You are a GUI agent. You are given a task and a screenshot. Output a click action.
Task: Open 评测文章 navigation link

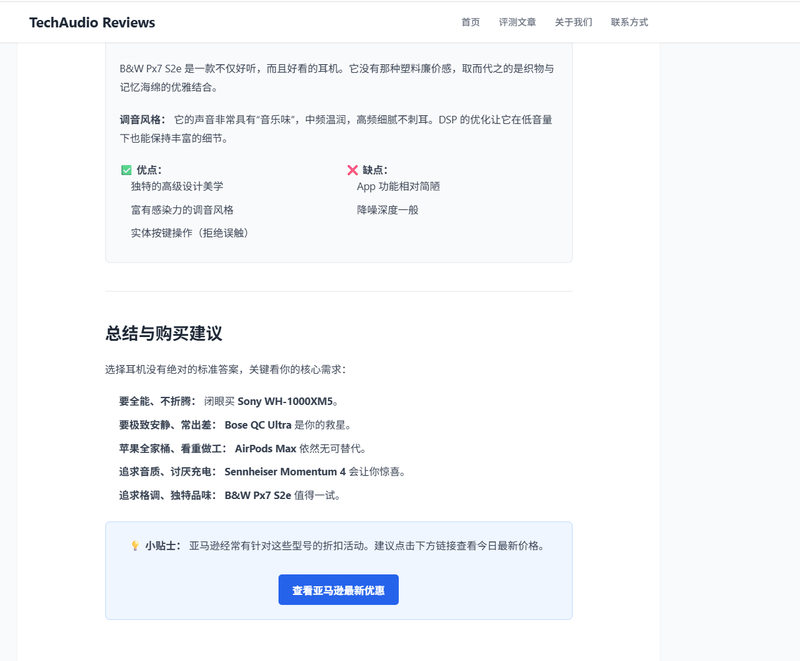tap(517, 22)
